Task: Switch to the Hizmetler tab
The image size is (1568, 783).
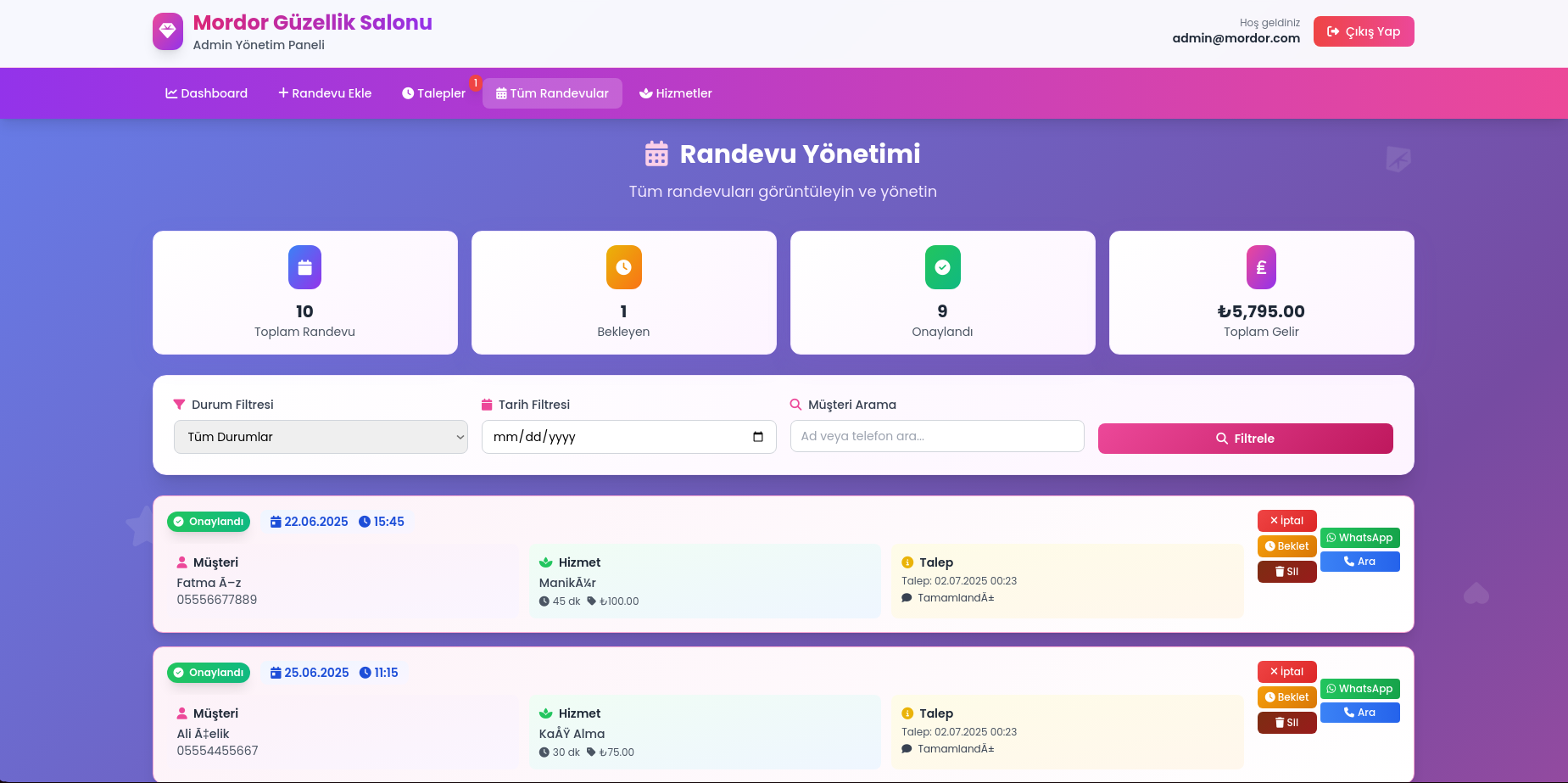Action: (x=676, y=93)
